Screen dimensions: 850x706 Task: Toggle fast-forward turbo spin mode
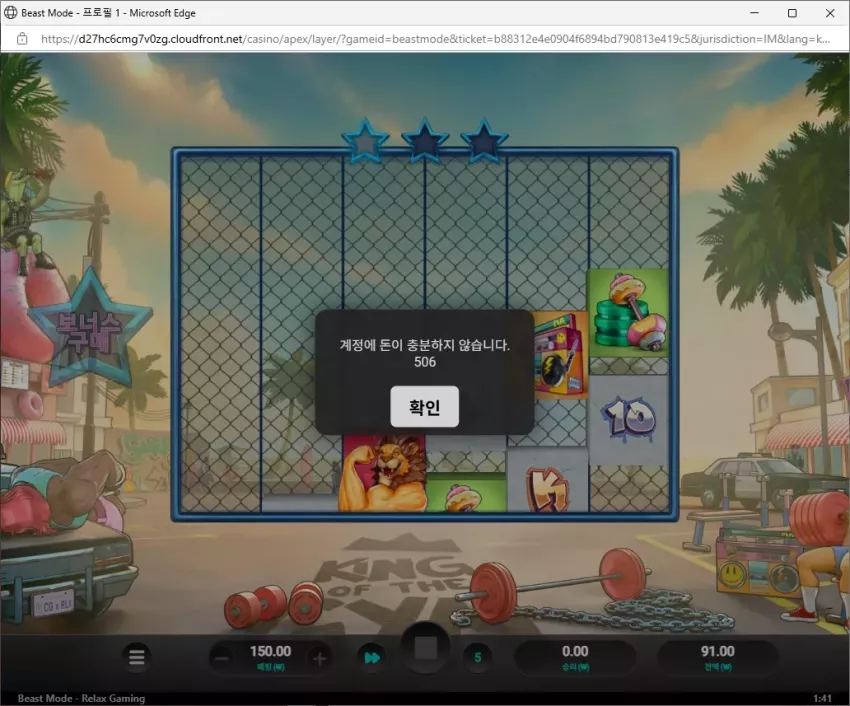pos(372,658)
